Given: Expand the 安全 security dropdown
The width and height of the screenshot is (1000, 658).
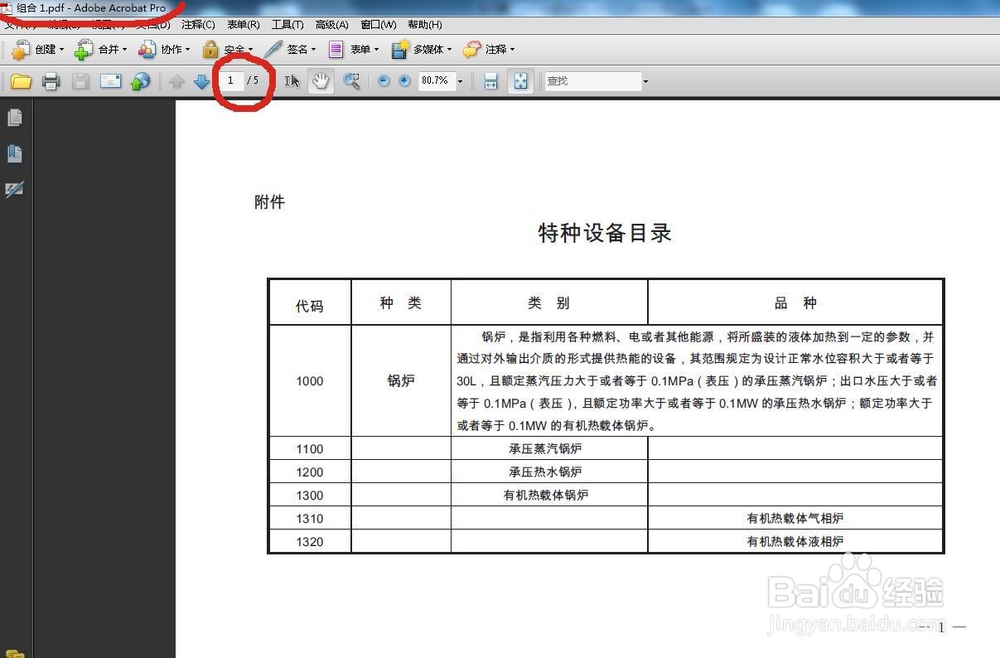Looking at the screenshot, I should tap(239, 48).
